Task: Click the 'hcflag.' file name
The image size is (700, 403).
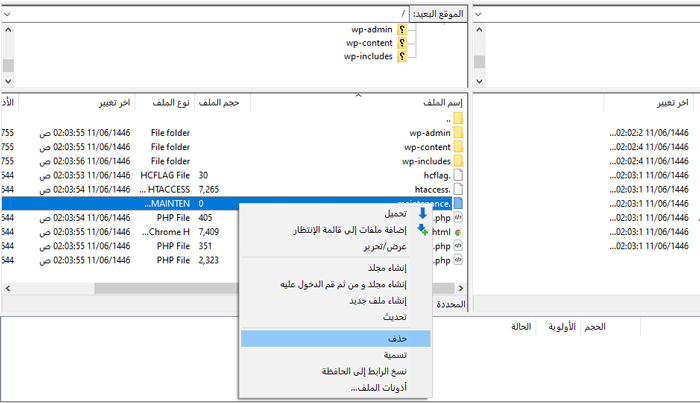Action: click(437, 175)
